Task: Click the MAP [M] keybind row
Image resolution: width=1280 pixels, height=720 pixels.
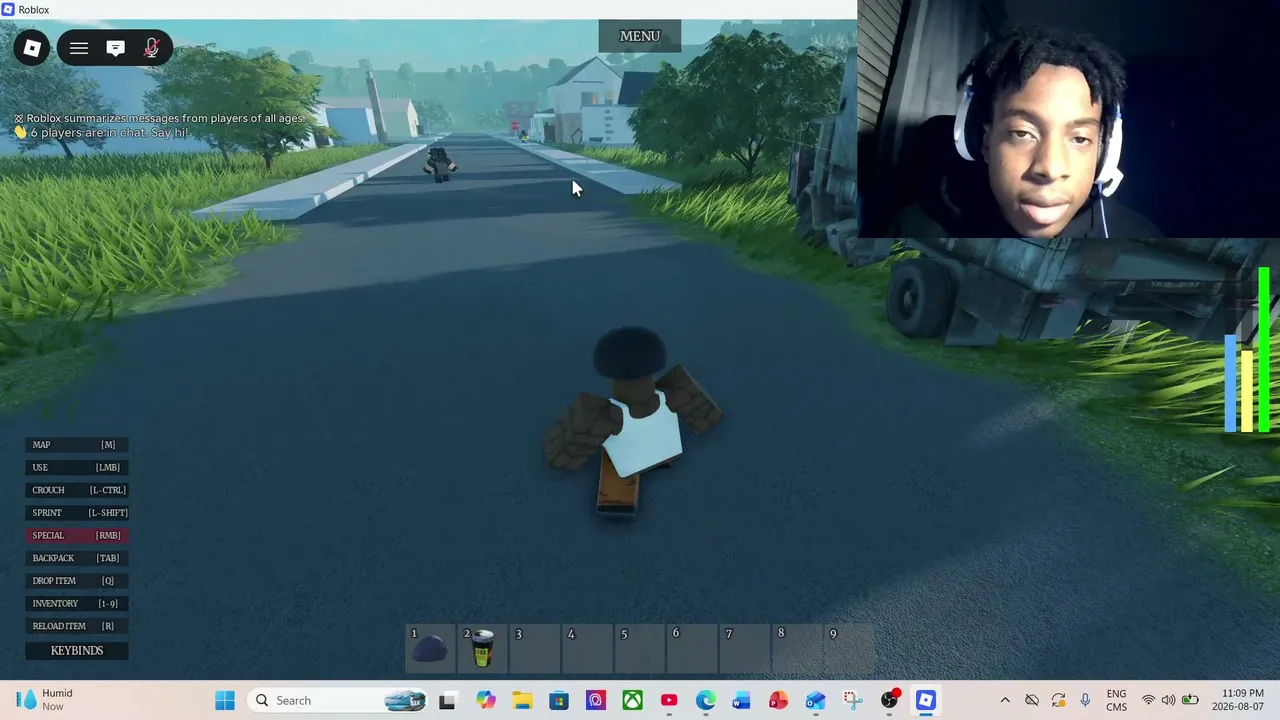Action: 77,445
